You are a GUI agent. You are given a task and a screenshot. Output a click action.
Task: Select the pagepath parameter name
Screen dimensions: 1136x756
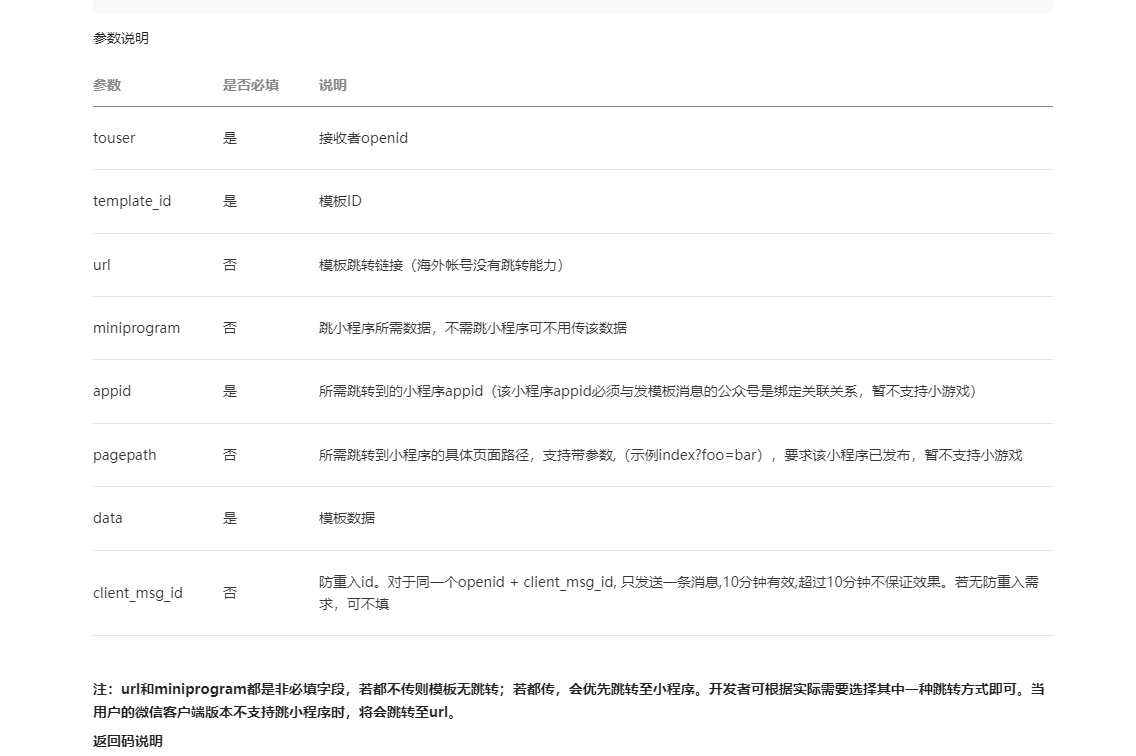coord(124,455)
